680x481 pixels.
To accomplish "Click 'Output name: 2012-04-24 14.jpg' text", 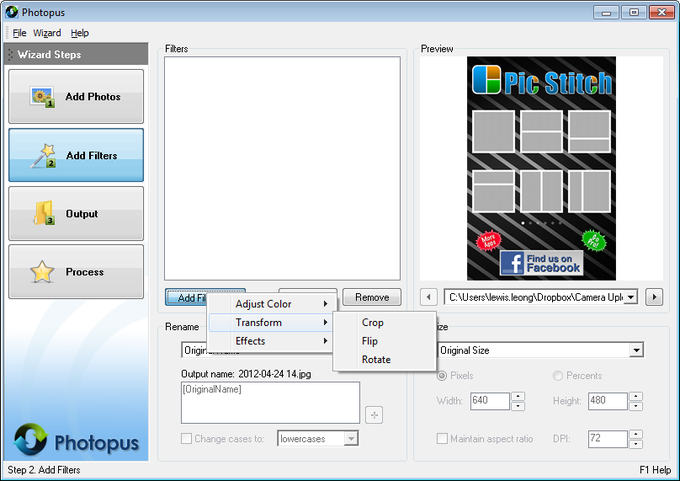I will (246, 374).
